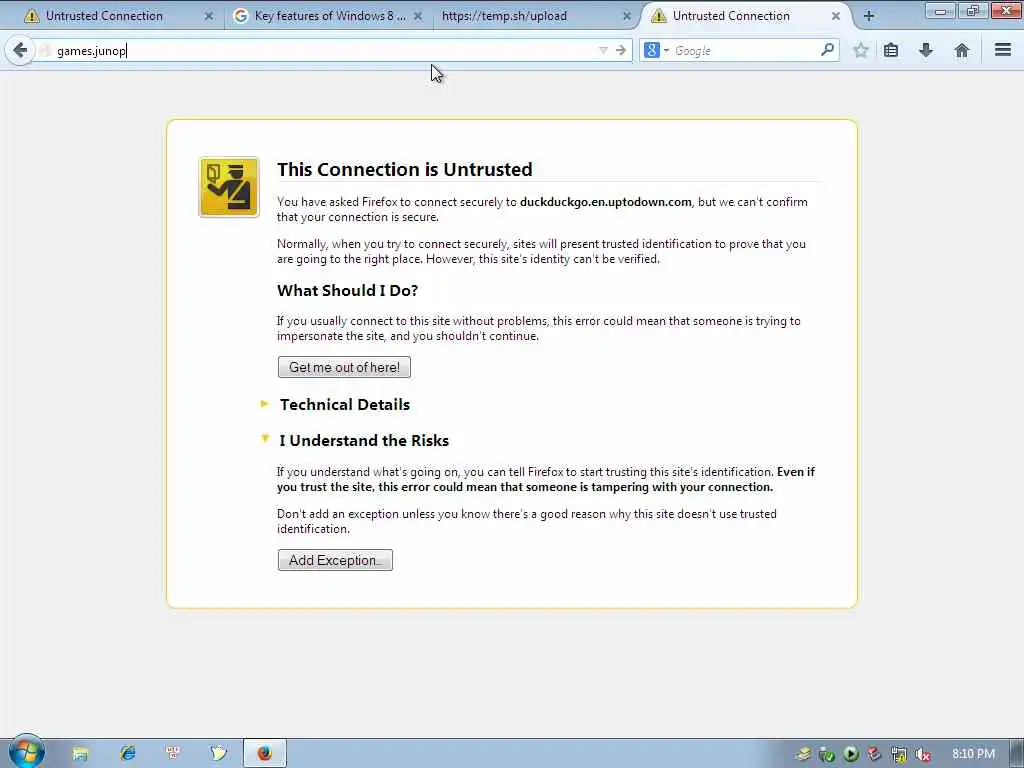This screenshot has width=1024, height=768.
Task: Open the Windows Start menu orb
Action: tap(26, 751)
